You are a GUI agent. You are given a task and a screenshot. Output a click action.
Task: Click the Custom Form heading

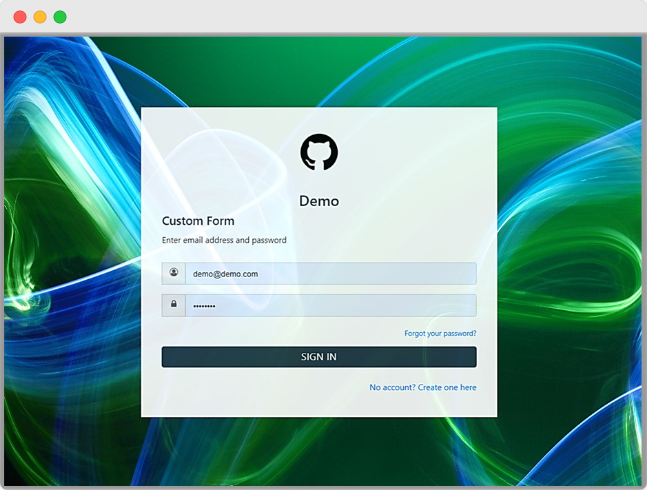click(198, 220)
